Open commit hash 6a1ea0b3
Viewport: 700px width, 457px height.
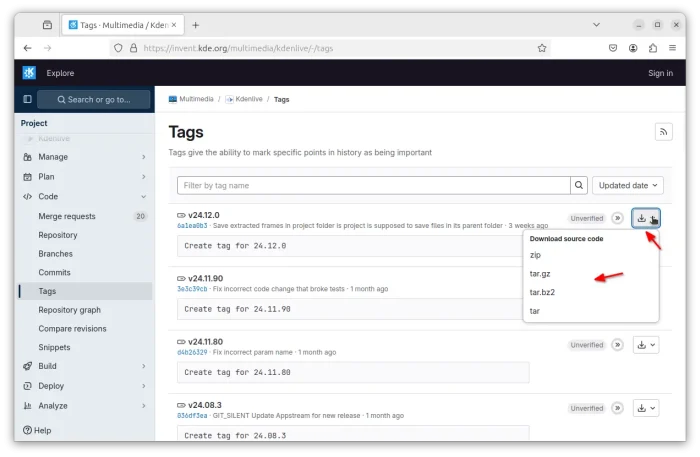point(192,226)
